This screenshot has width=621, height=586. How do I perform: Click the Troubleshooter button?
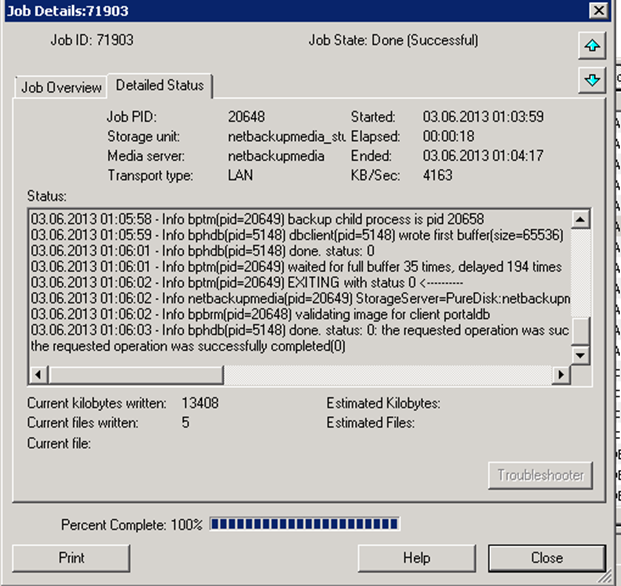pos(541,475)
